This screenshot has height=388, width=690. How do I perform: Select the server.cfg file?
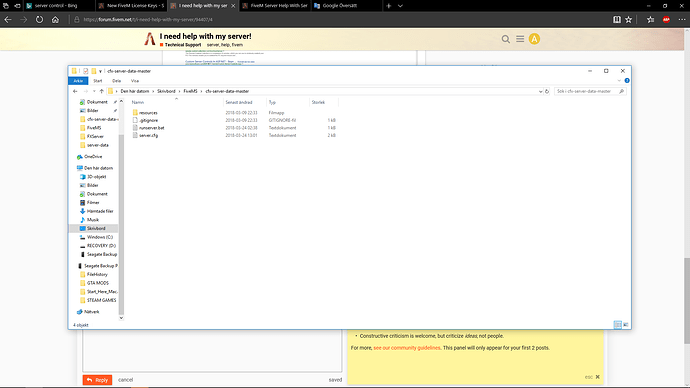point(148,135)
